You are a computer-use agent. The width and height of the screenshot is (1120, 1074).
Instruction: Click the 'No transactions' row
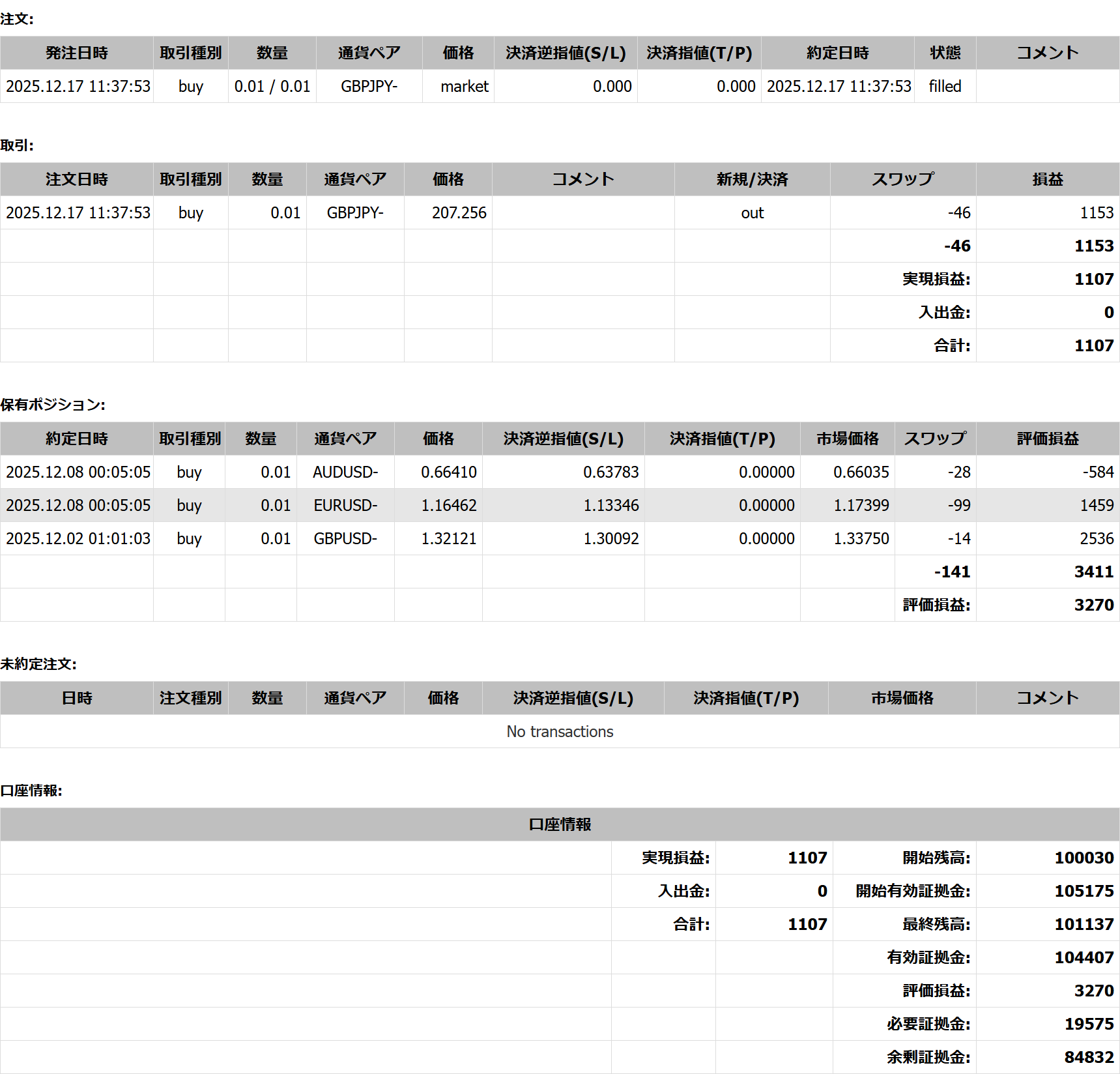click(560, 731)
